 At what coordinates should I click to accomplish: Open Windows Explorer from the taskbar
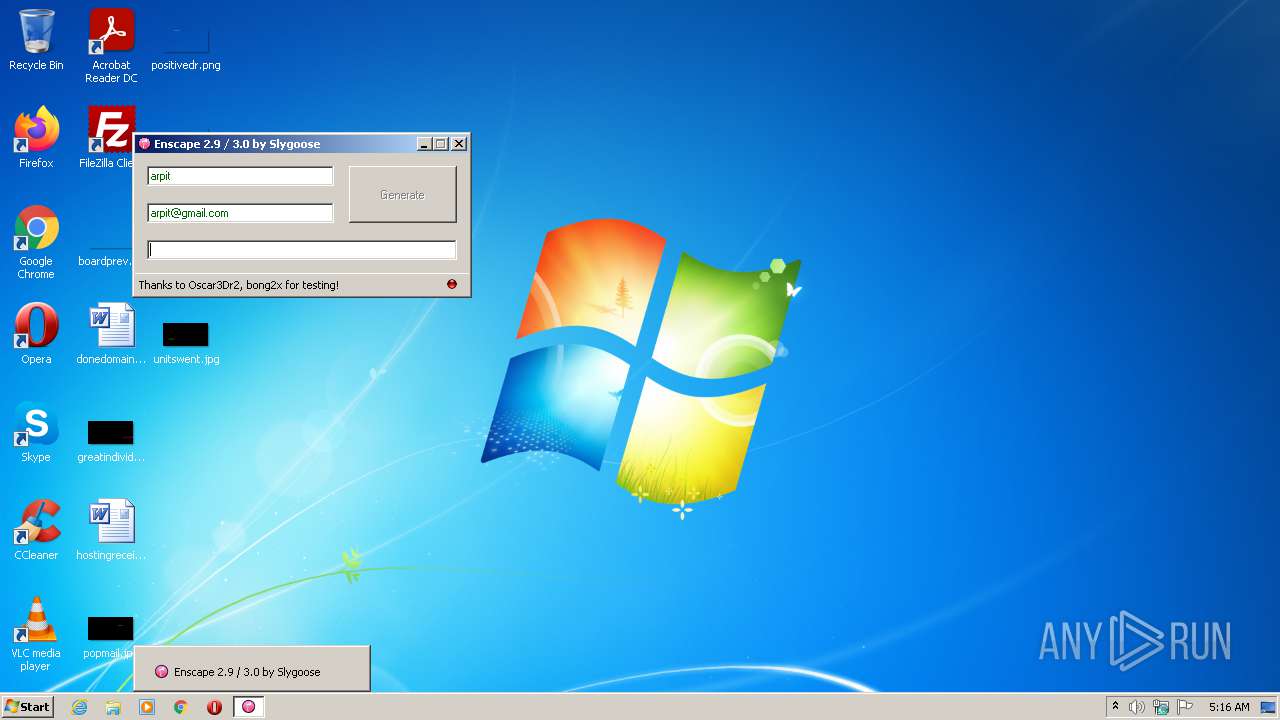click(x=113, y=707)
